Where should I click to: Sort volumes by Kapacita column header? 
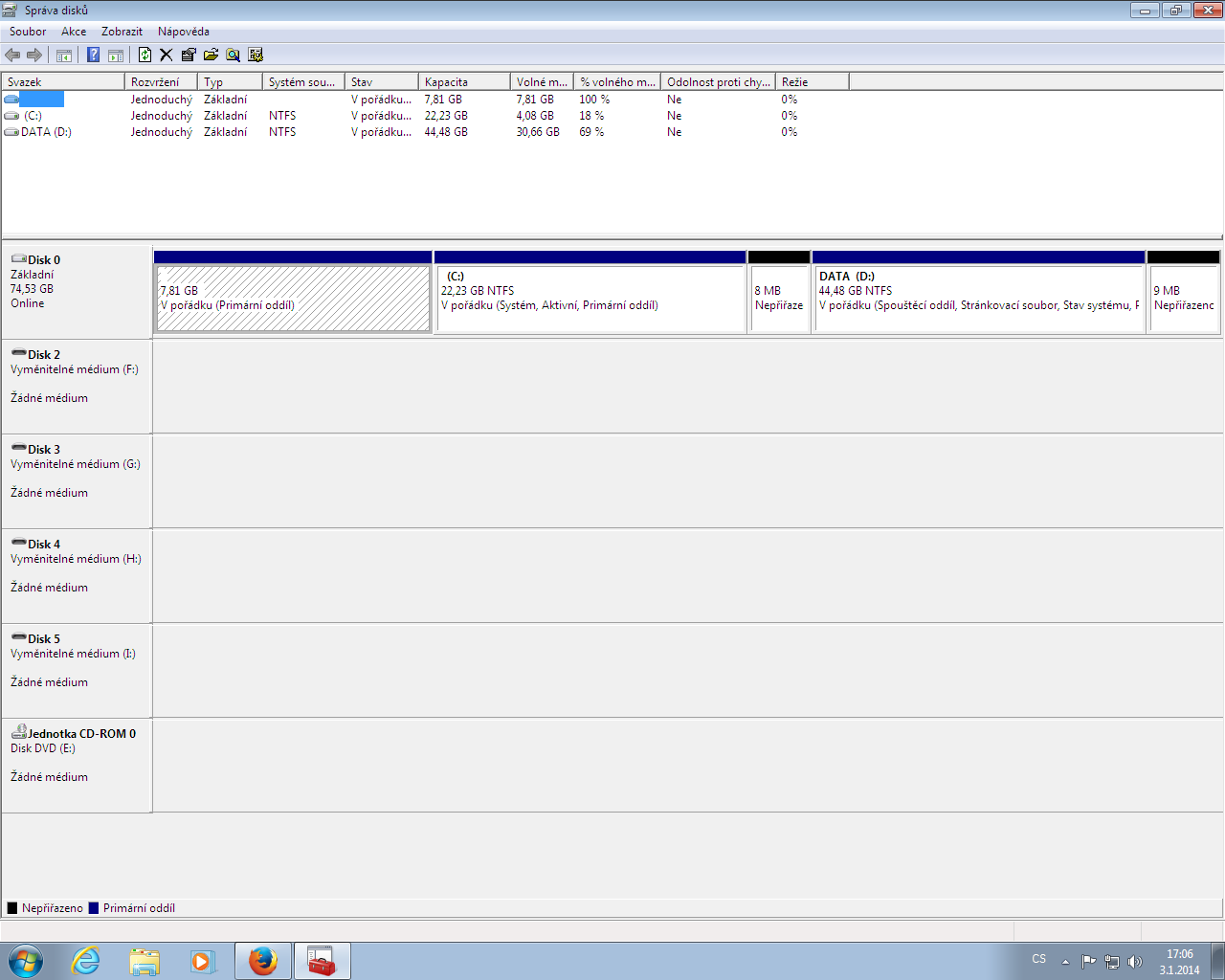pos(463,82)
